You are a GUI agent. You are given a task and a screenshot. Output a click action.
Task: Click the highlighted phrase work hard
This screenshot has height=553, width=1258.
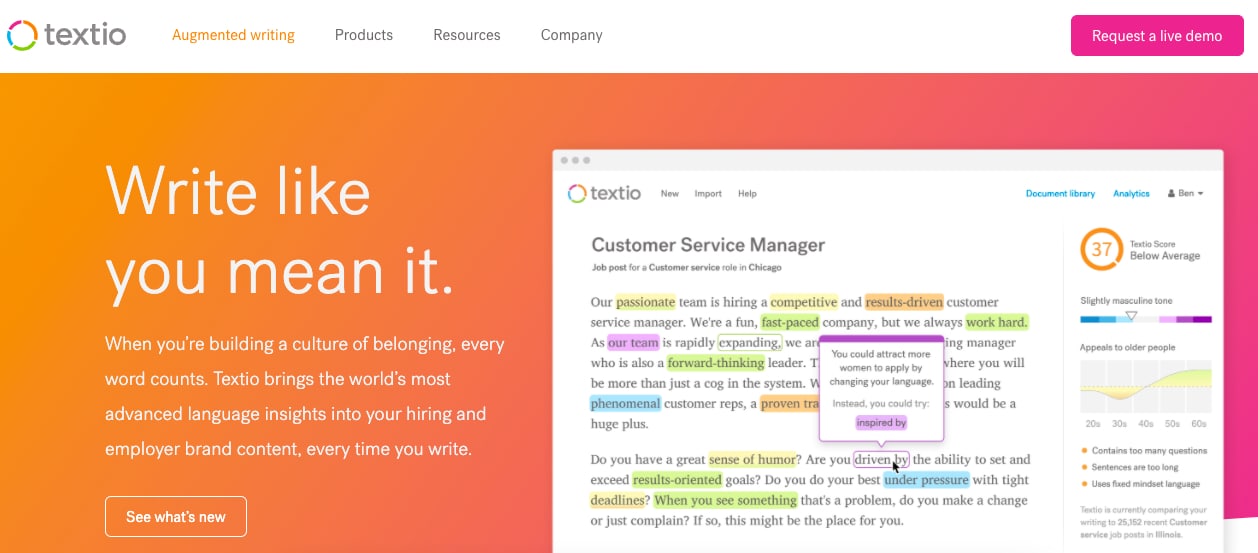[x=997, y=323]
